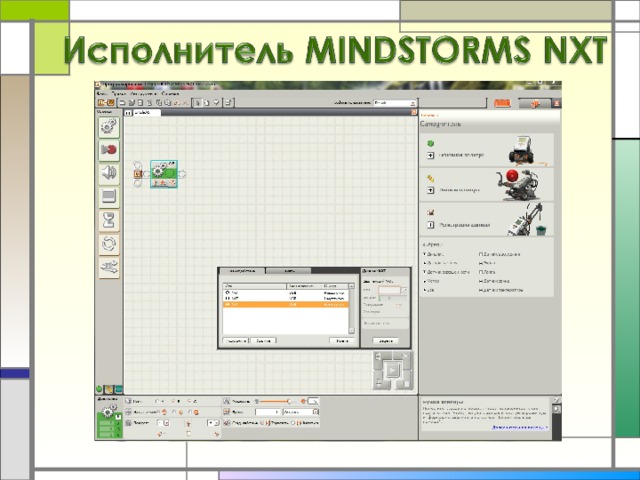Viewport: 640px width, 480px height.
Task: Click the Power value input field
Action: tap(313, 402)
